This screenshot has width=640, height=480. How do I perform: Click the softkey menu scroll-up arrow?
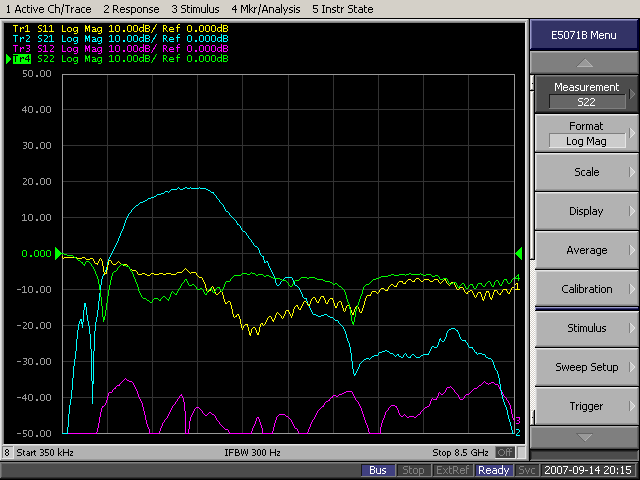[586, 62]
